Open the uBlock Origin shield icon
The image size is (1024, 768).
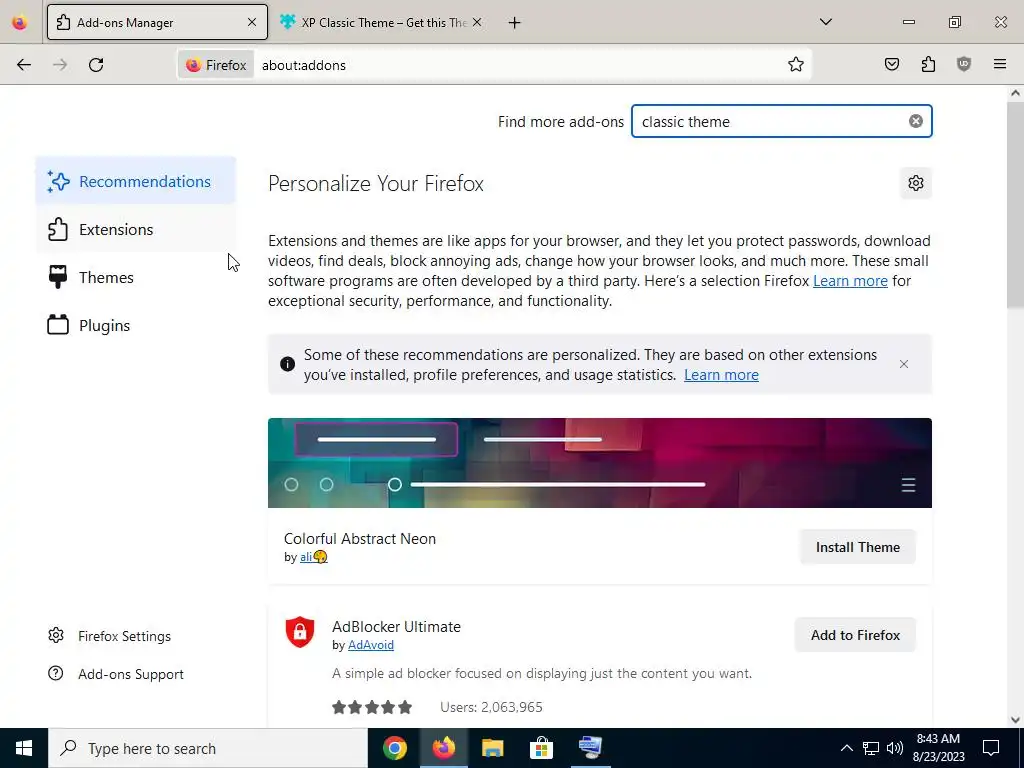pos(964,64)
